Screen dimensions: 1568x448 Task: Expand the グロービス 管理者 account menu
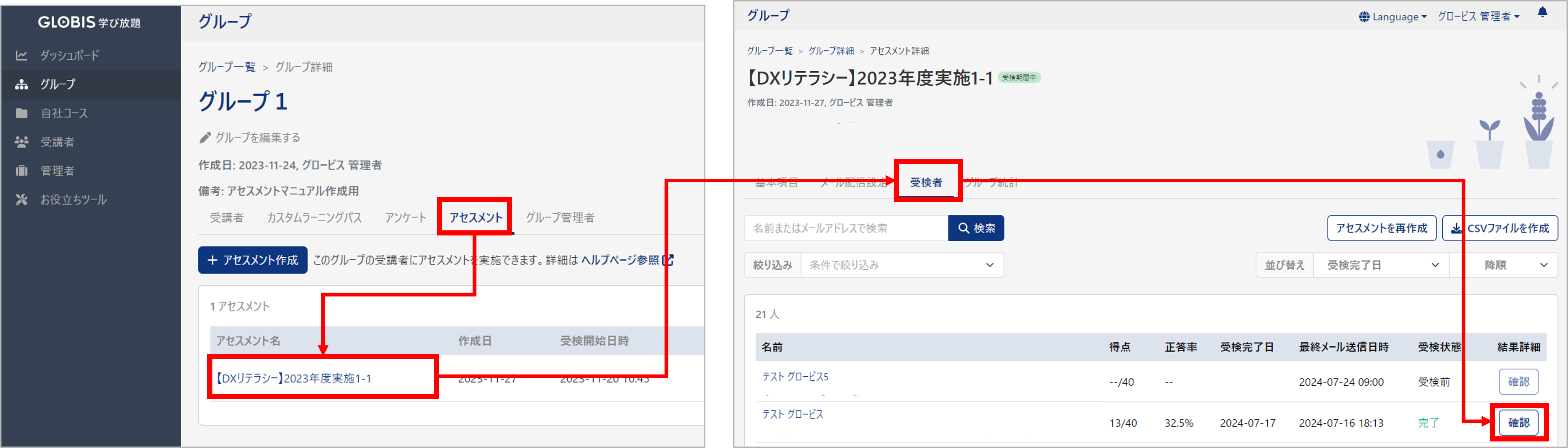1478,17
